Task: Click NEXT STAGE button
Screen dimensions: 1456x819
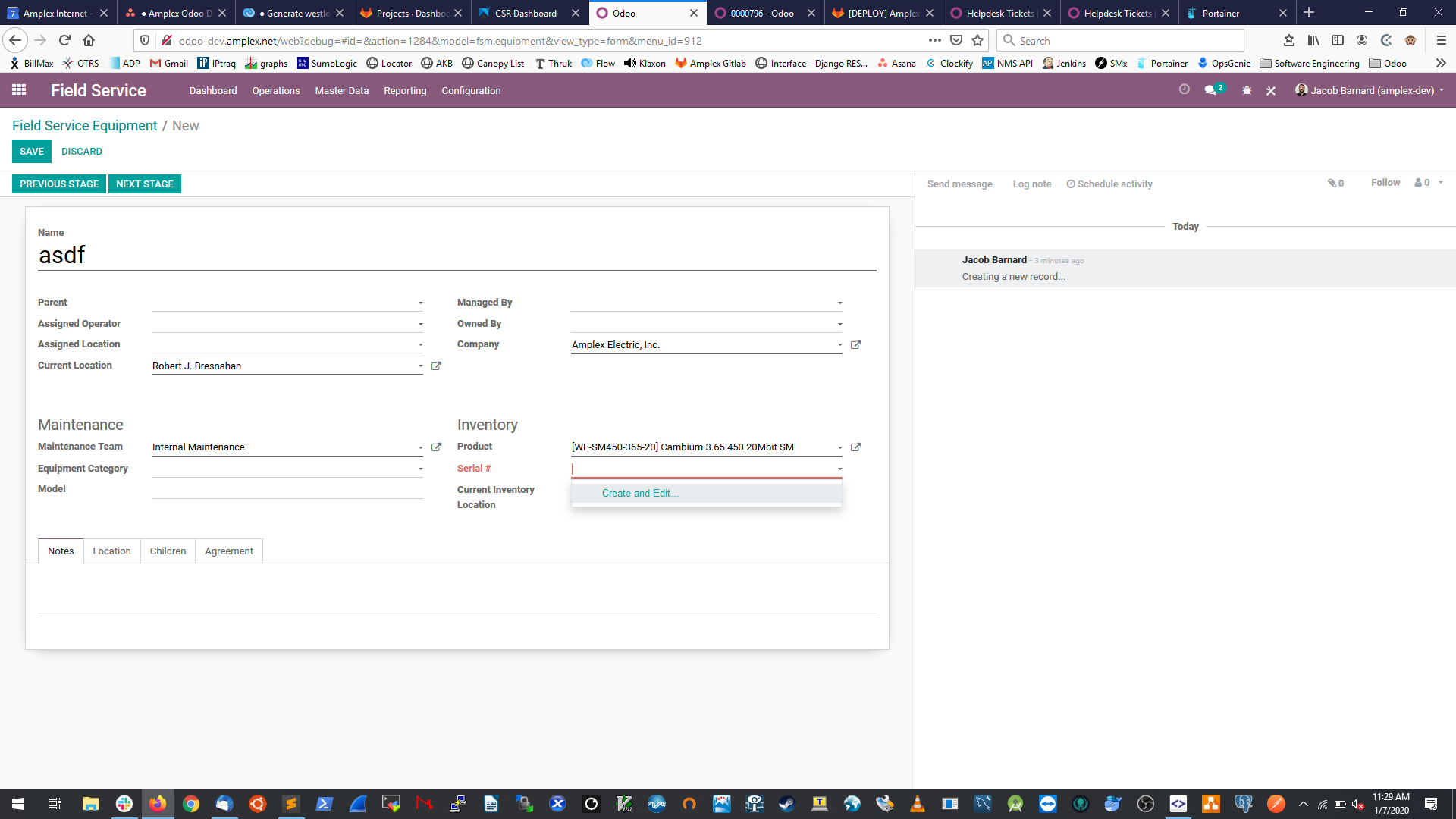Action: pos(145,184)
